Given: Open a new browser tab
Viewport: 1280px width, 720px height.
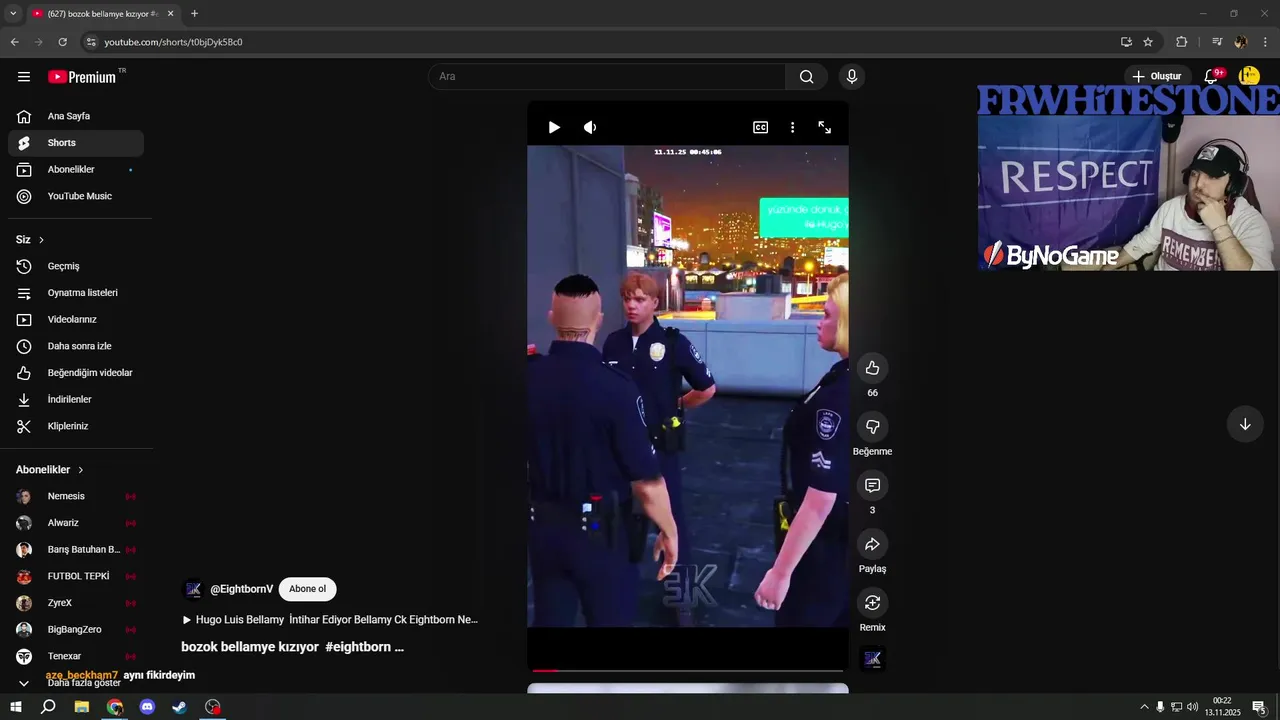Looking at the screenshot, I should click(194, 14).
